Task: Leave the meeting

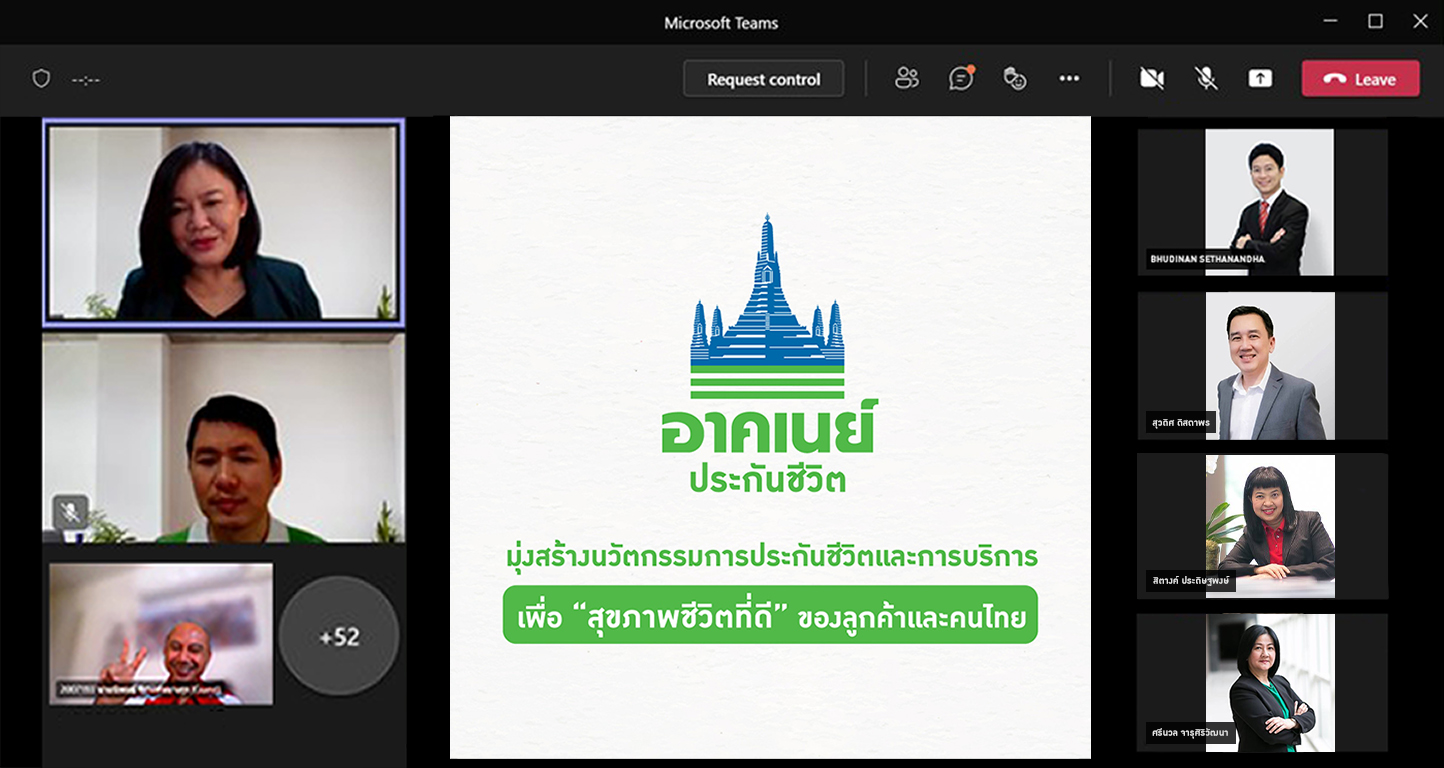Action: [x=1360, y=79]
